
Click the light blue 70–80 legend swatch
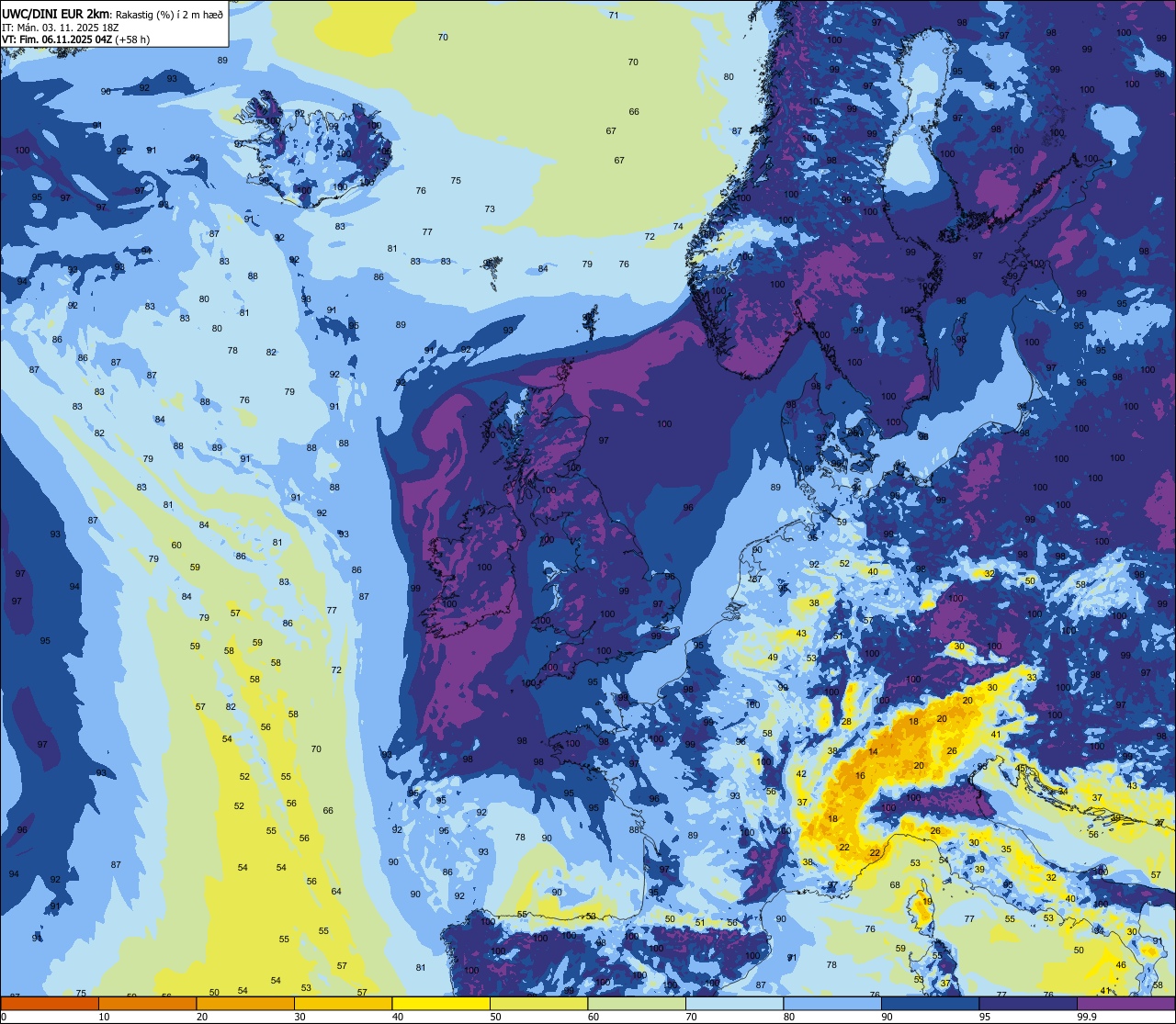click(x=735, y=1003)
